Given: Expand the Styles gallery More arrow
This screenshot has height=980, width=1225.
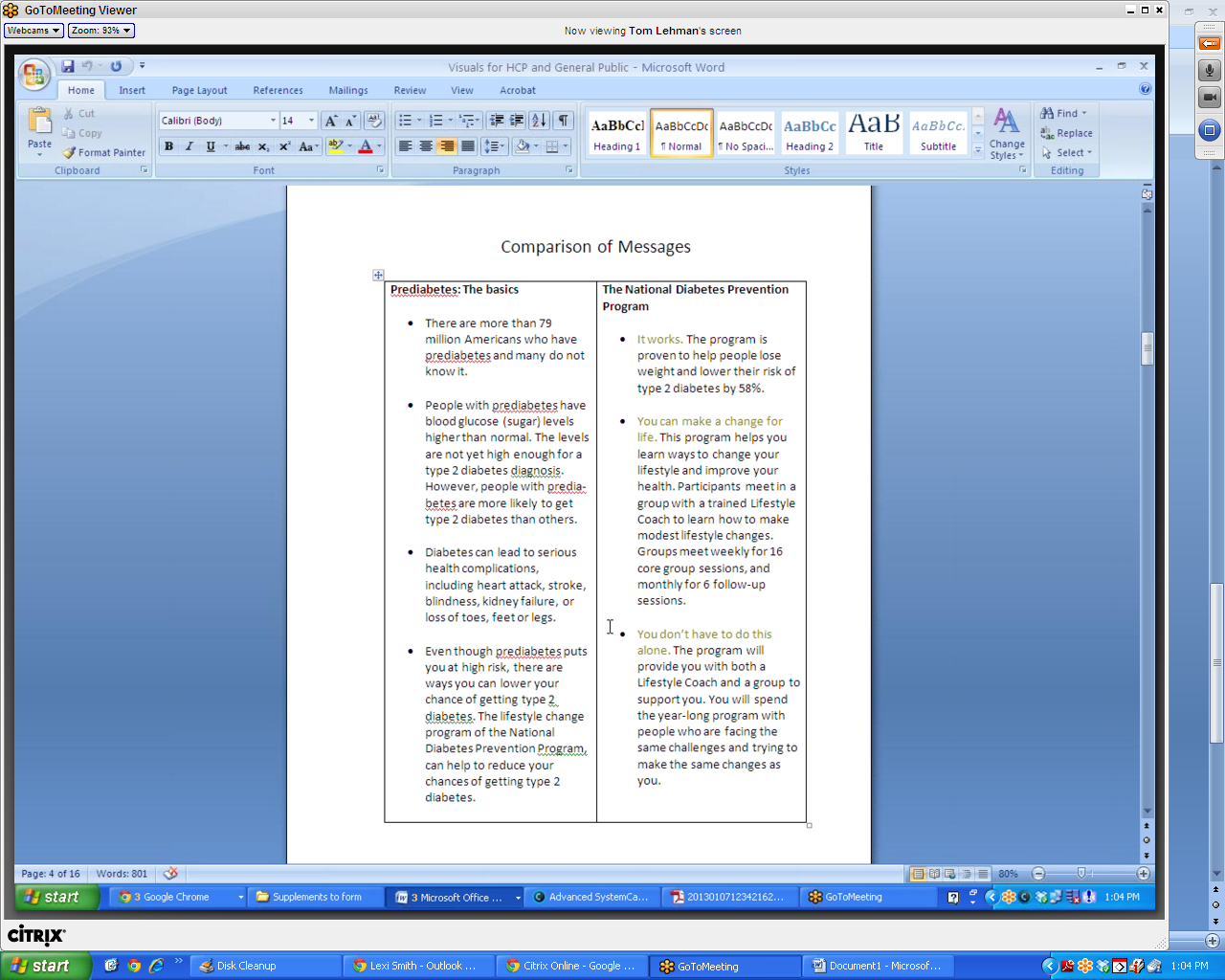Looking at the screenshot, I should coord(978,150).
